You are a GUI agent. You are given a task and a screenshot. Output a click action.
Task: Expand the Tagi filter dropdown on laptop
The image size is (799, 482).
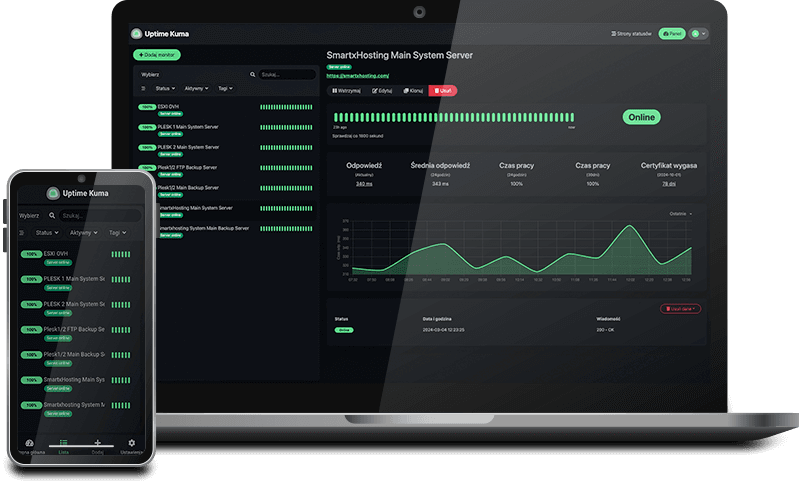225,89
